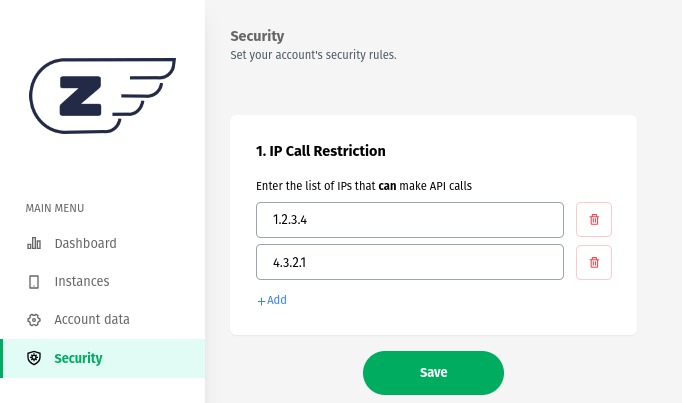Open Account data page
This screenshot has width=682, height=403.
92,320
